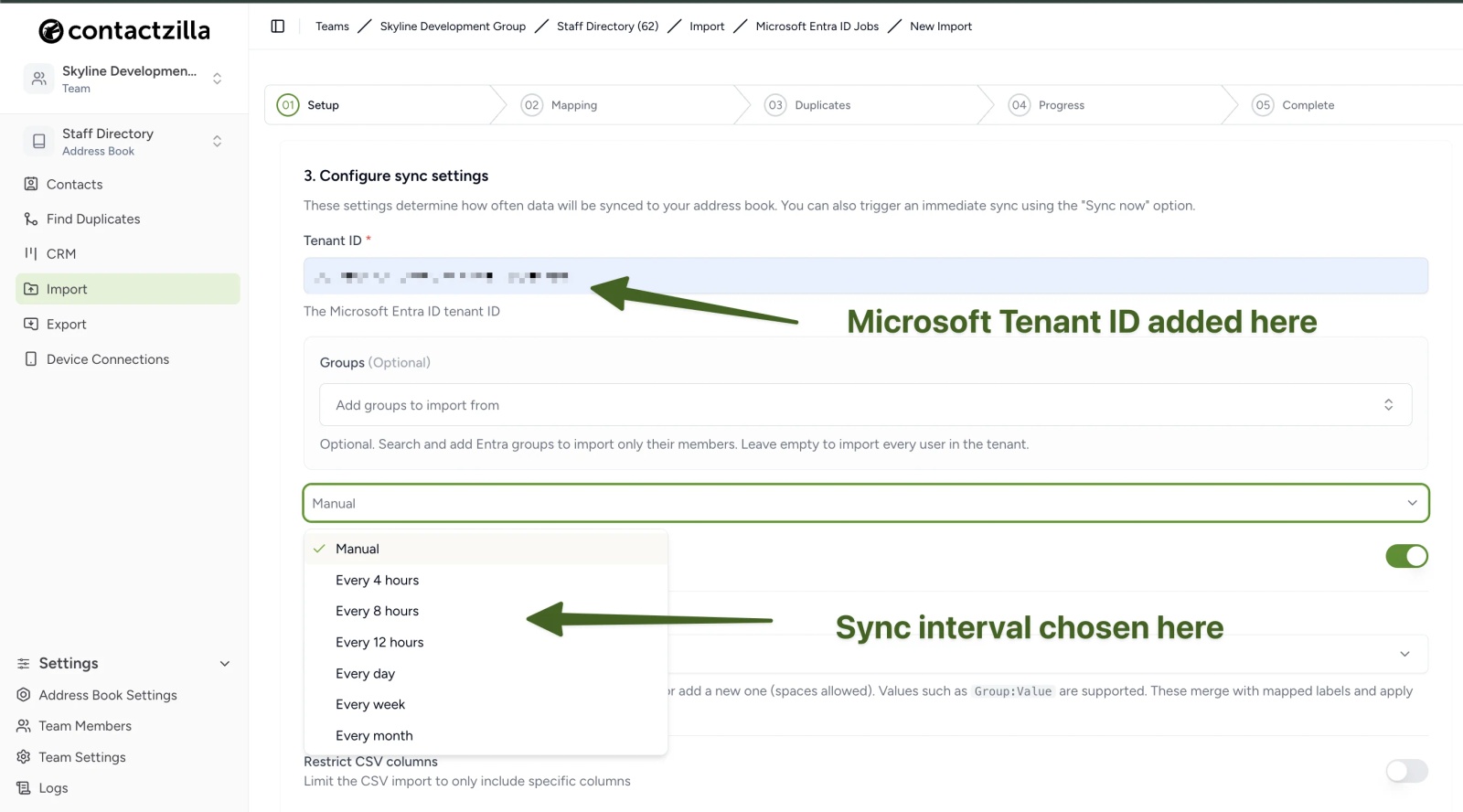Open Skyline Development Group breadcrumb
The width and height of the screenshot is (1463, 812).
point(453,27)
